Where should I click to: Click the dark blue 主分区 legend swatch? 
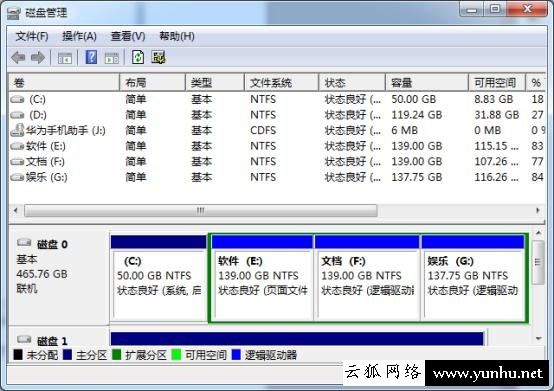pyautogui.click(x=67, y=355)
